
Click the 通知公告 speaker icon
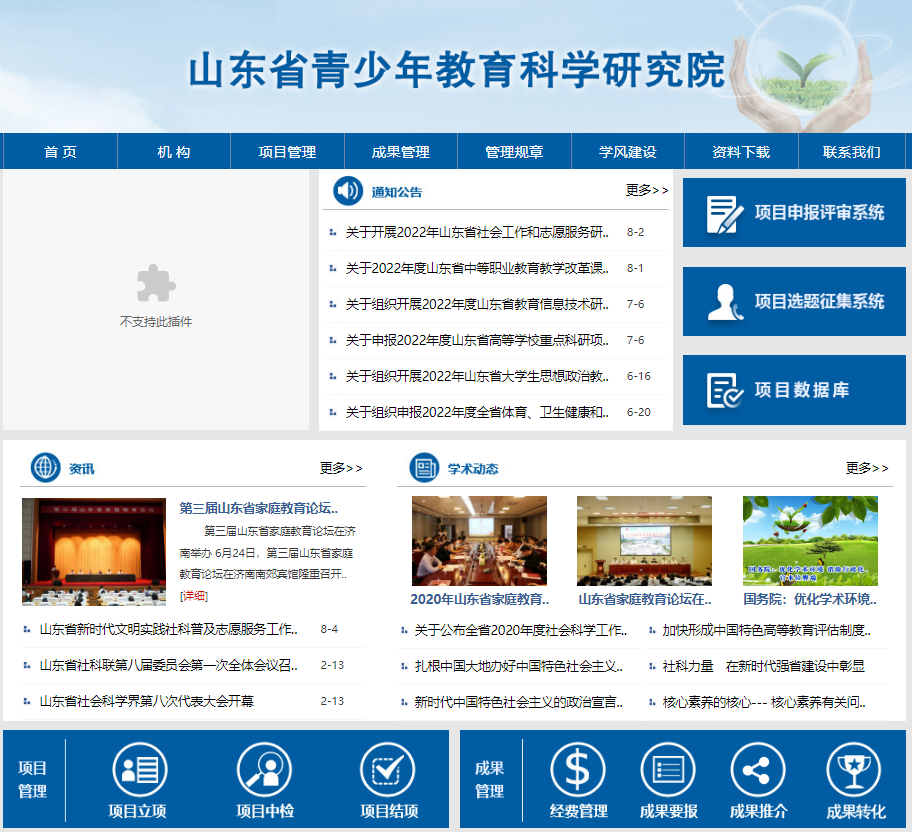pos(348,190)
